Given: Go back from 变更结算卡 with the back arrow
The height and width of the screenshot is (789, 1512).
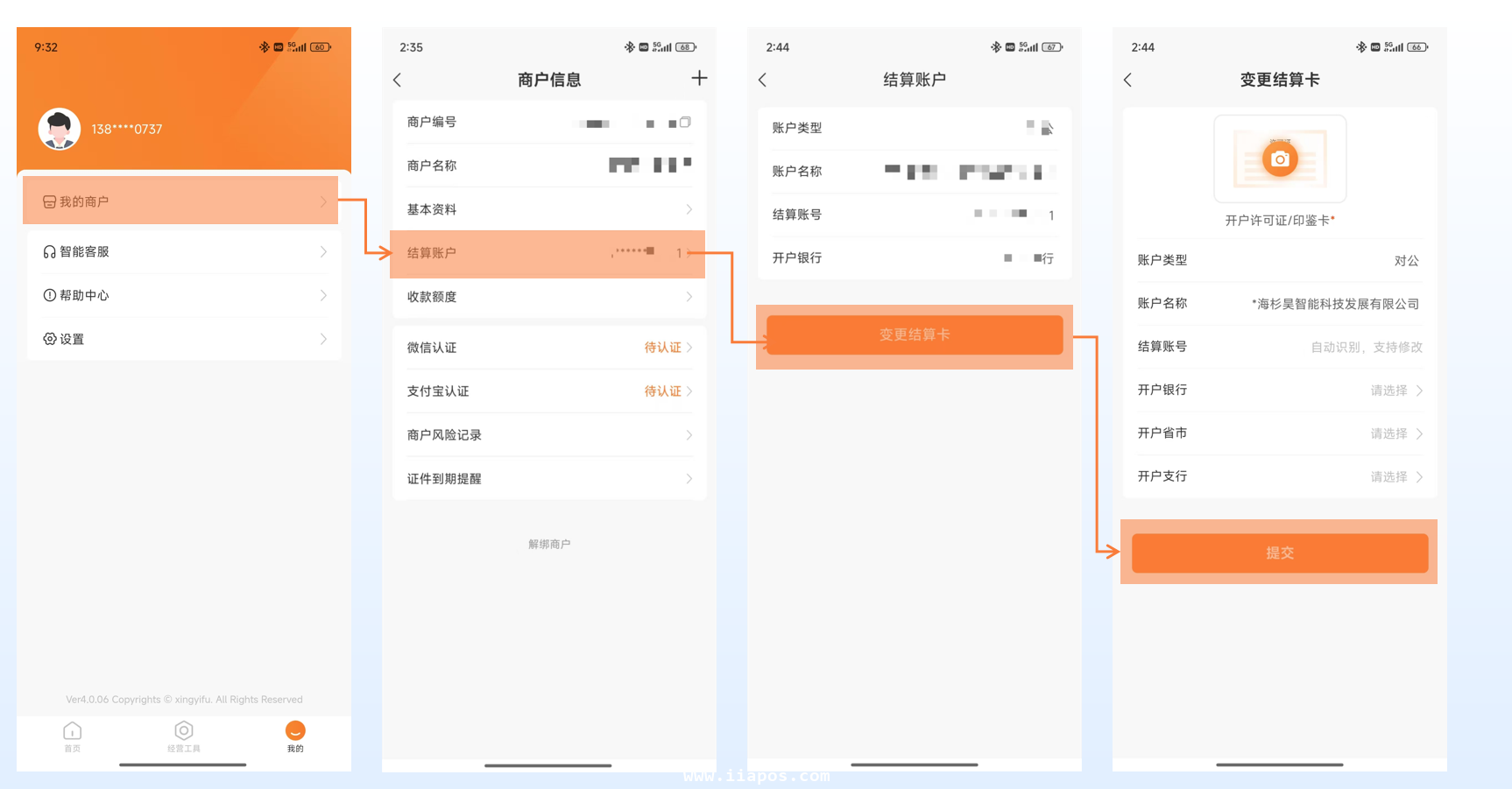Looking at the screenshot, I should [x=1127, y=79].
